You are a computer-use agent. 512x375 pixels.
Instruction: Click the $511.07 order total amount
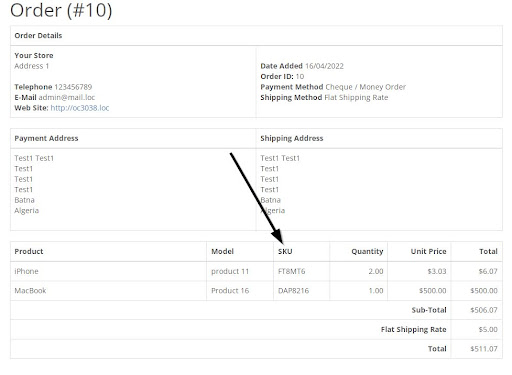(x=484, y=349)
